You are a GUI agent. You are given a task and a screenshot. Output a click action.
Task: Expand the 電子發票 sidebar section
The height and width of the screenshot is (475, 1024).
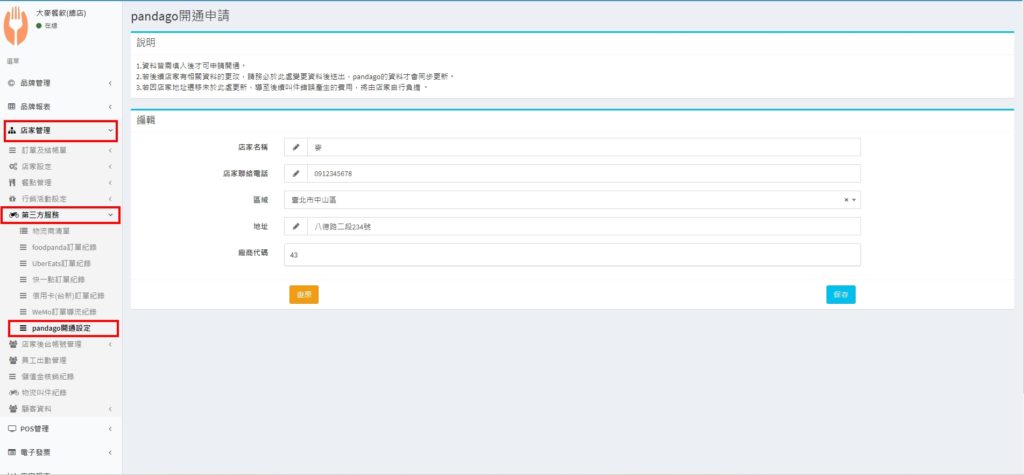pyautogui.click(x=60, y=452)
